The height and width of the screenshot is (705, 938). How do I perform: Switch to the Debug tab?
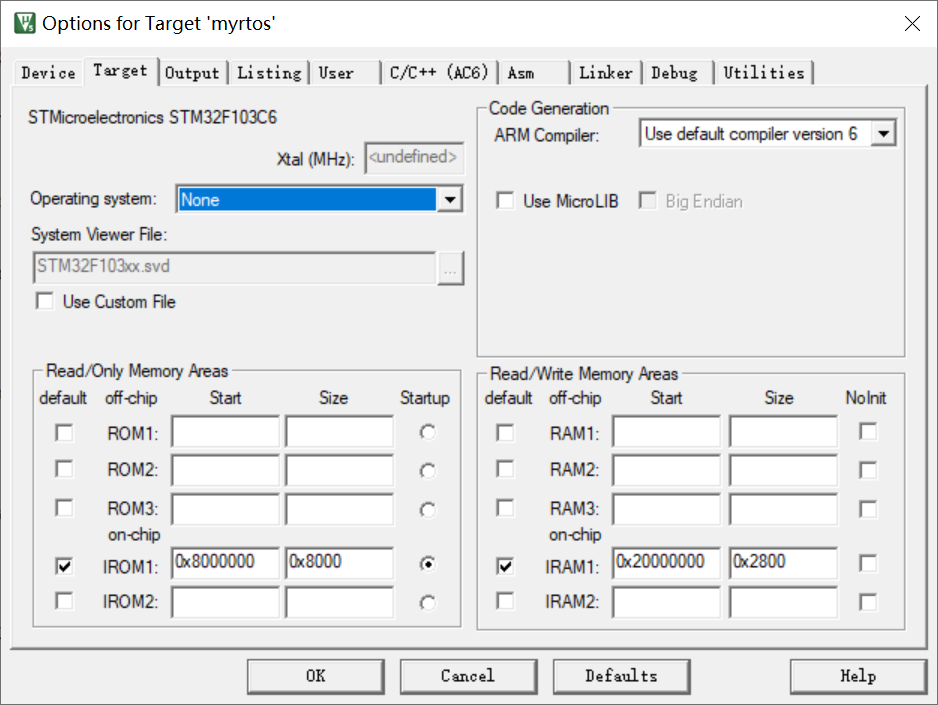[677, 73]
